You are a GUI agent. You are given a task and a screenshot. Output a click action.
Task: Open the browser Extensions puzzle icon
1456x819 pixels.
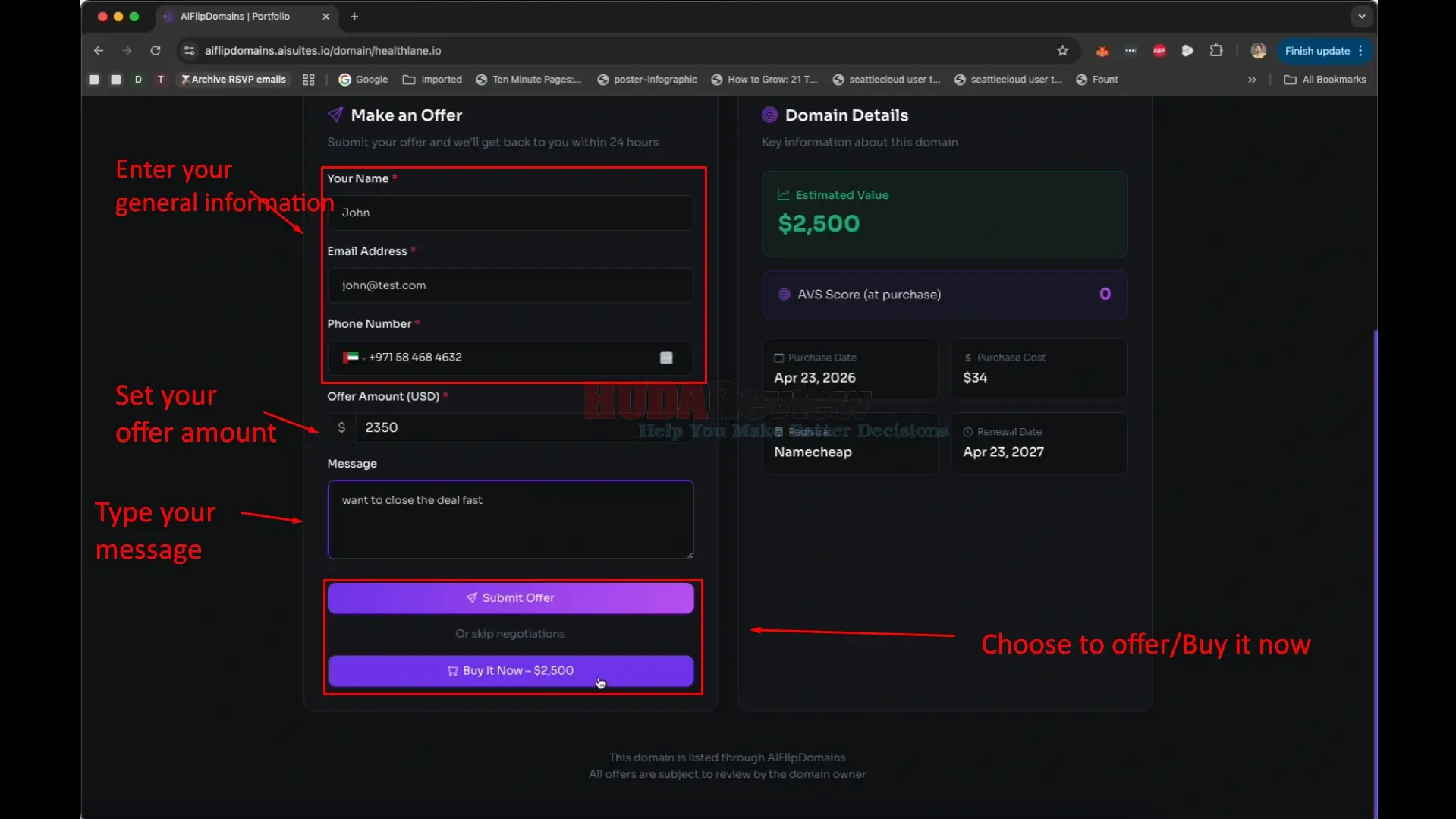click(1216, 51)
